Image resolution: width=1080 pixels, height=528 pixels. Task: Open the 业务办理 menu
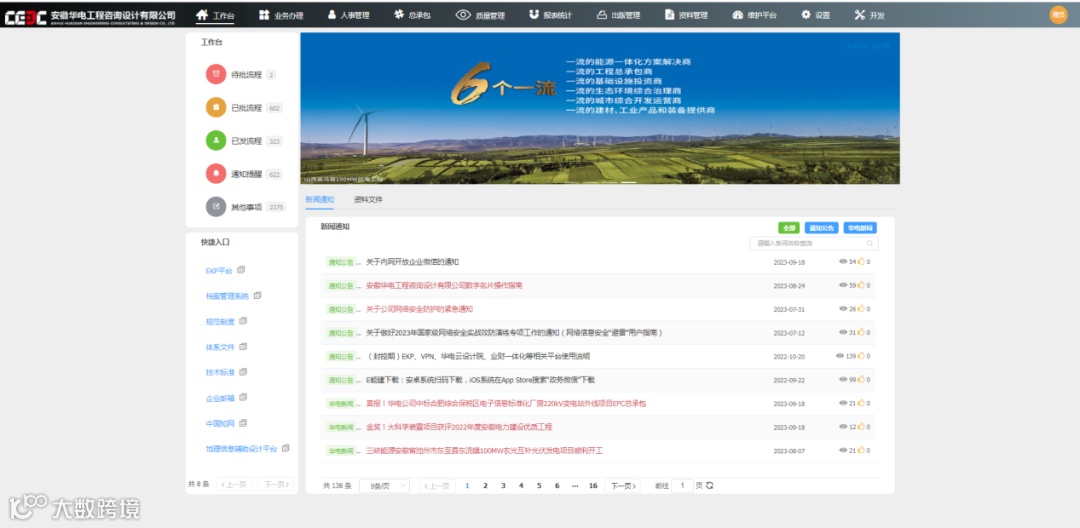click(282, 15)
